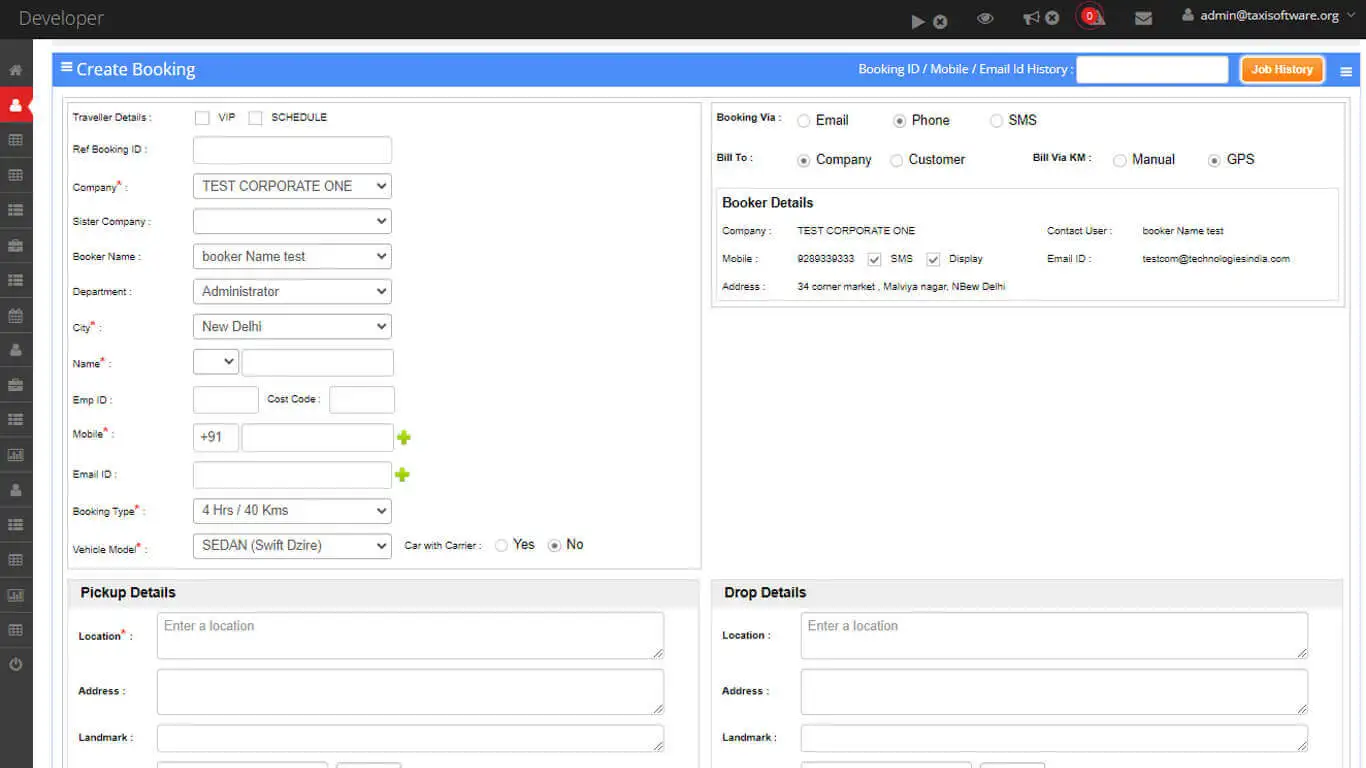The width and height of the screenshot is (1366, 768).
Task: Open the red alert notification badge
Action: pyautogui.click(x=1090, y=17)
